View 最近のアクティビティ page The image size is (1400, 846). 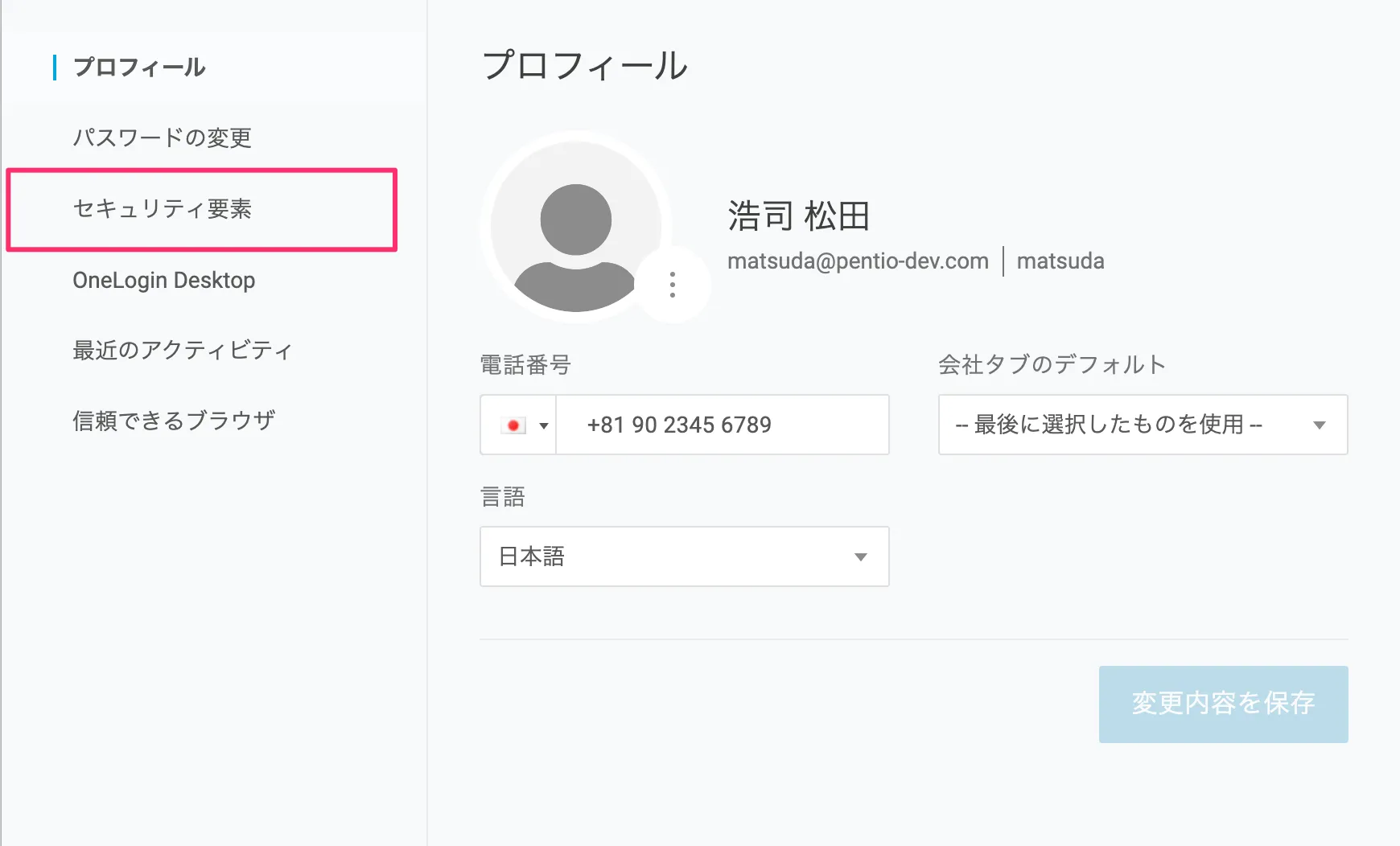(x=183, y=351)
